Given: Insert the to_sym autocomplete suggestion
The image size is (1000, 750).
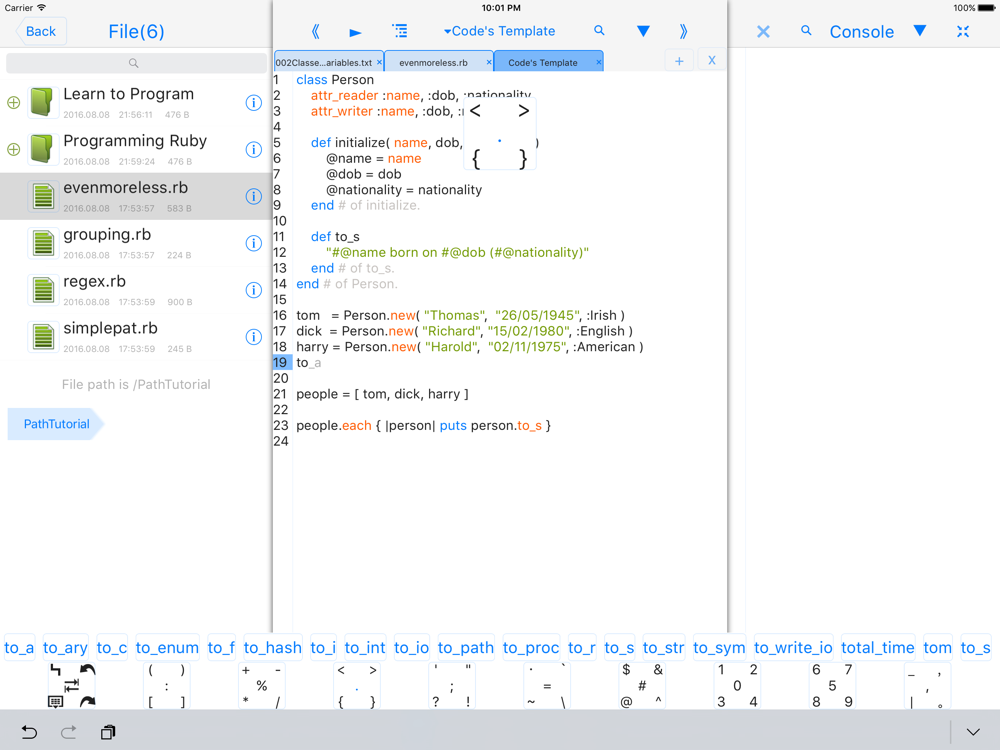Looking at the screenshot, I should click(719, 648).
